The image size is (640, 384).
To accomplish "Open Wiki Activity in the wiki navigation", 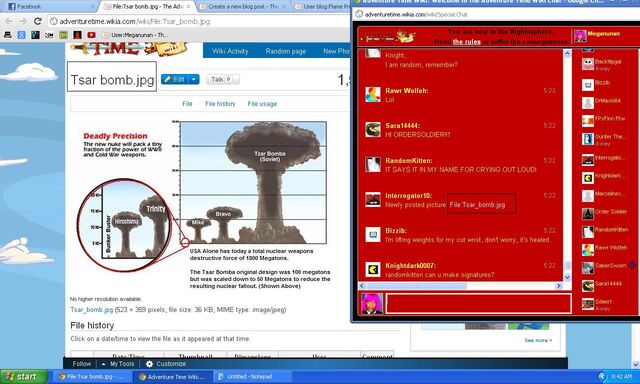I will [230, 51].
